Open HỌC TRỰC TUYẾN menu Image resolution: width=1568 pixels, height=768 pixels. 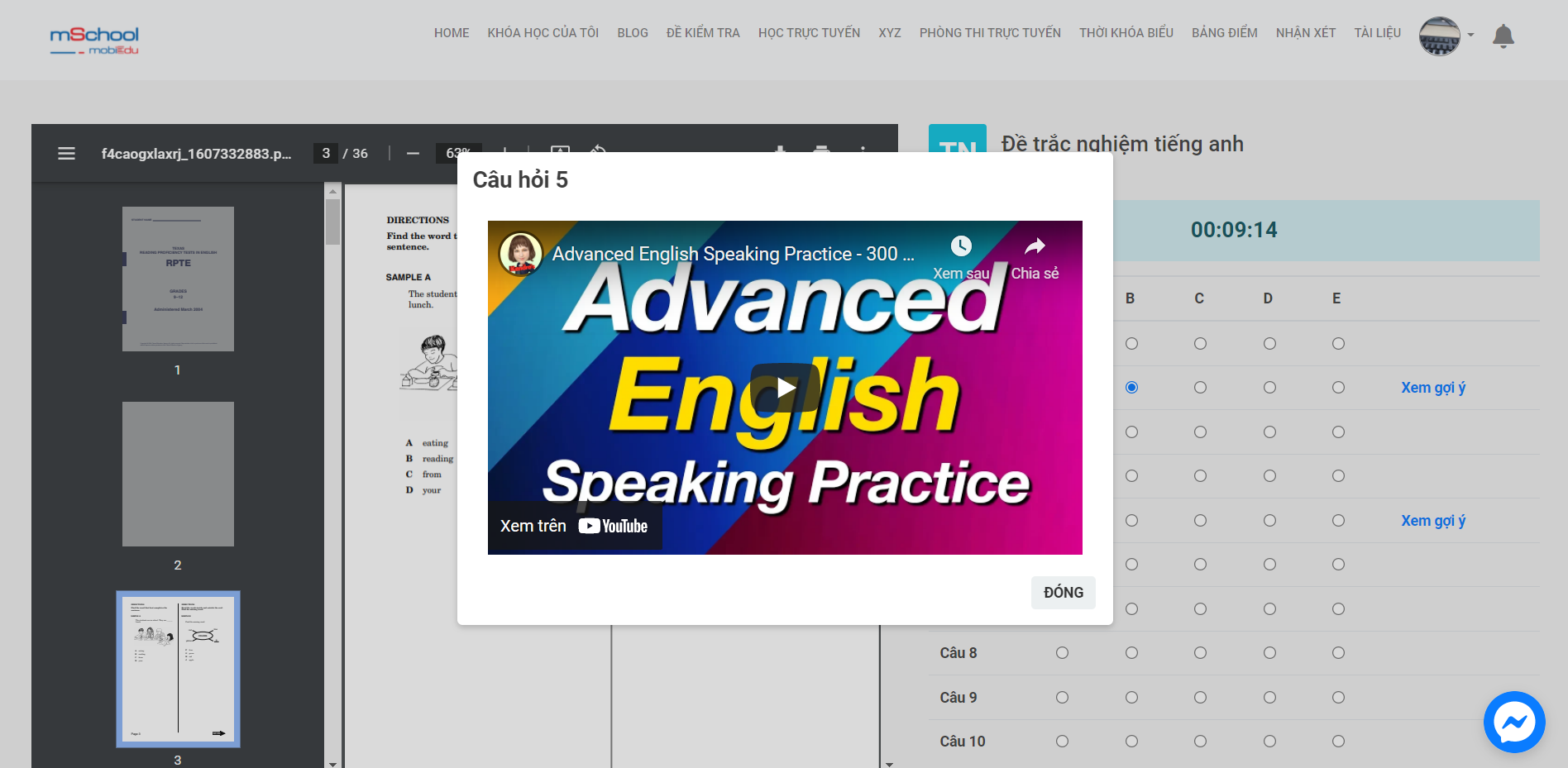(809, 33)
